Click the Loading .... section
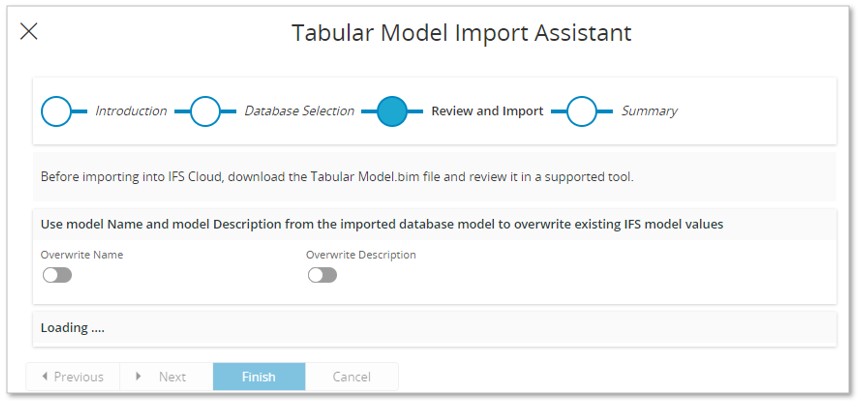 (73, 328)
